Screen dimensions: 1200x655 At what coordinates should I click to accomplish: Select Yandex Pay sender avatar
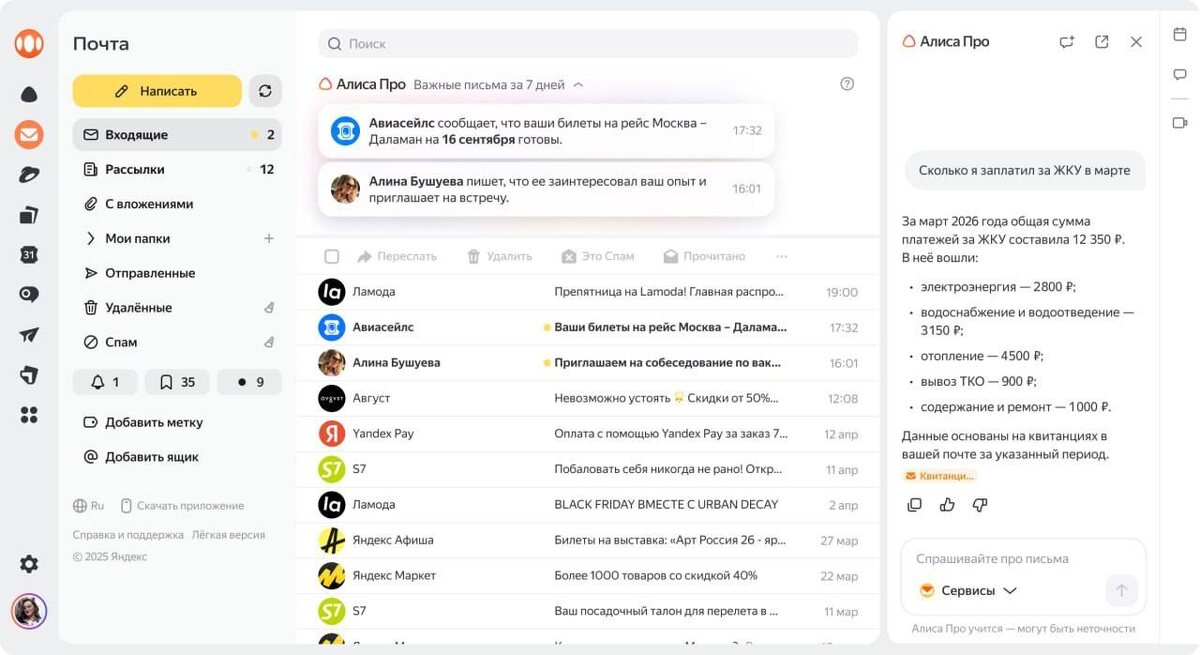tap(332, 434)
